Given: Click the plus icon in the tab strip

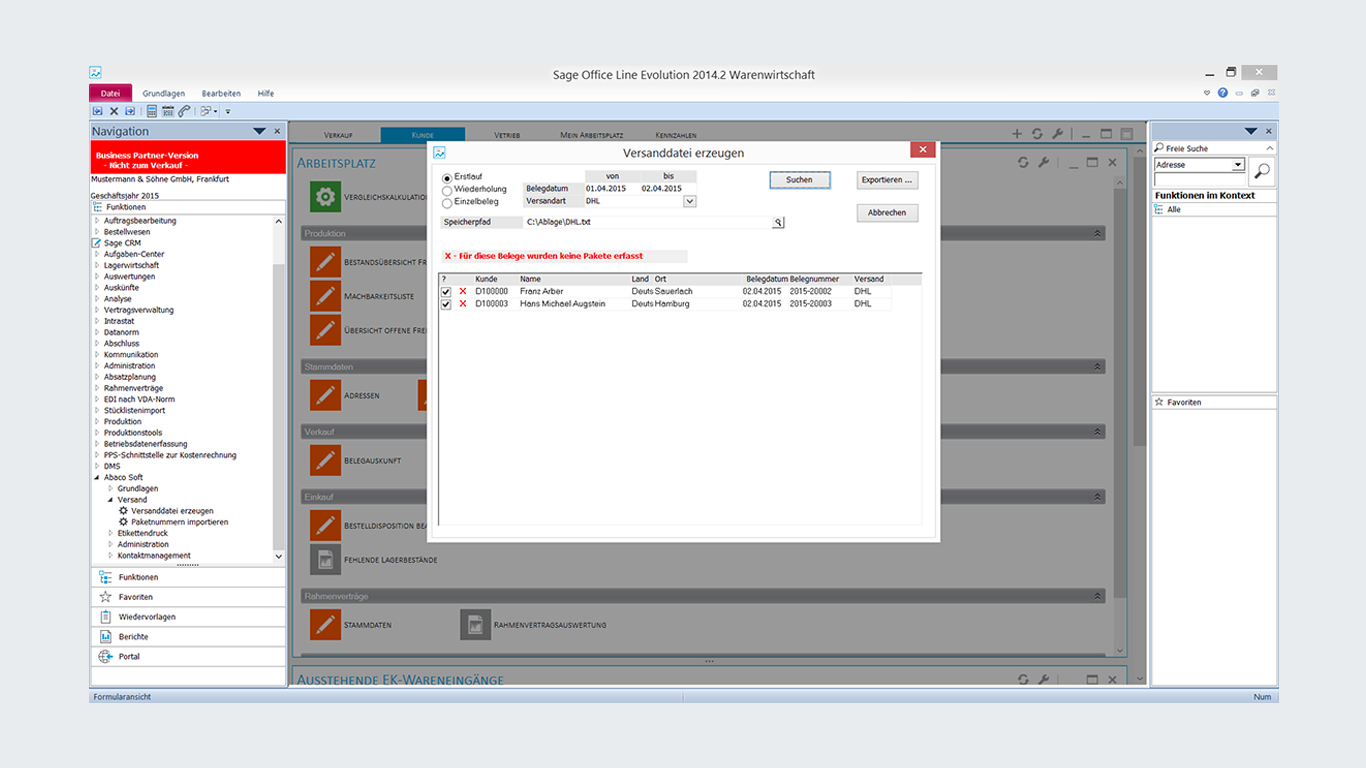Looking at the screenshot, I should [1017, 134].
